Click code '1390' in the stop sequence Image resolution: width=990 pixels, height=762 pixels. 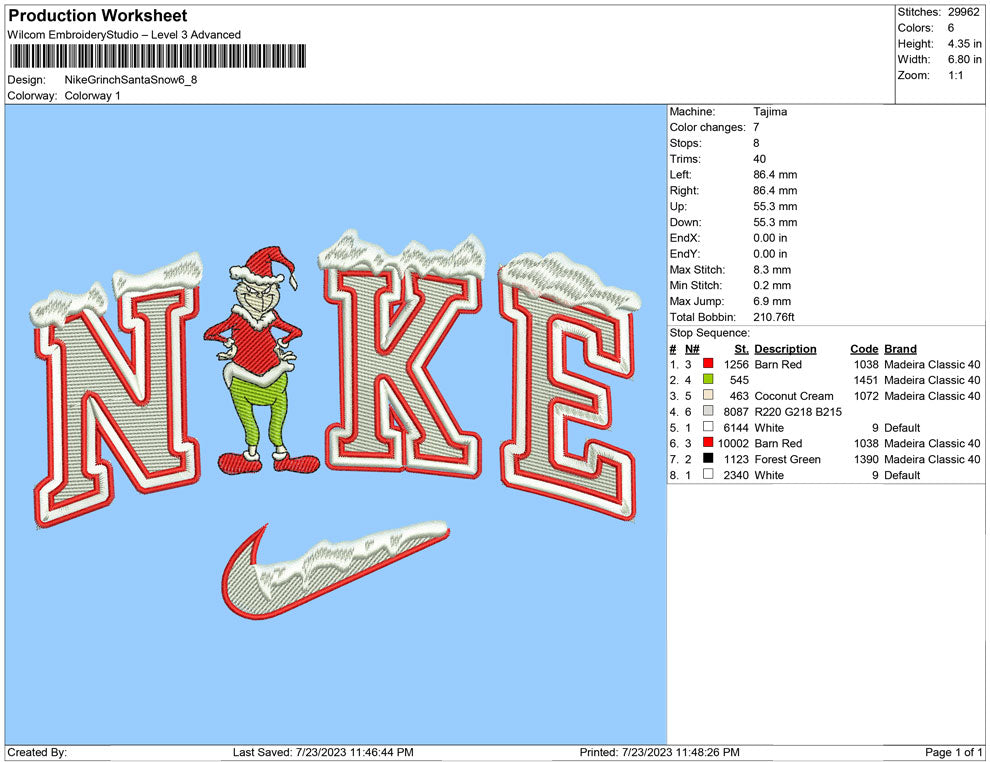point(866,459)
